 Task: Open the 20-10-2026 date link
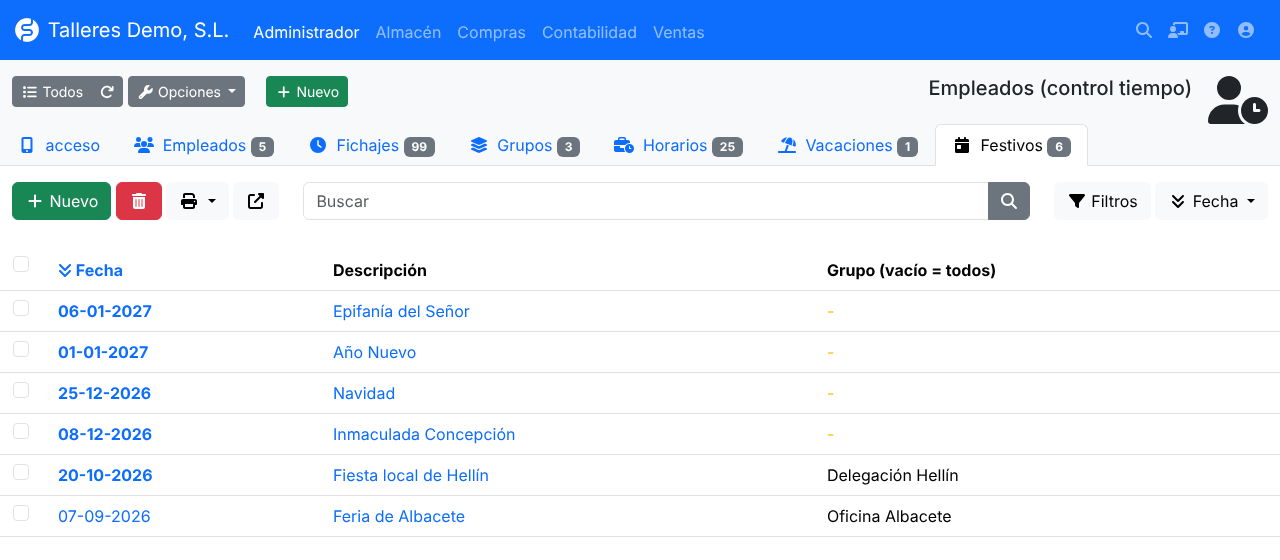tap(105, 475)
